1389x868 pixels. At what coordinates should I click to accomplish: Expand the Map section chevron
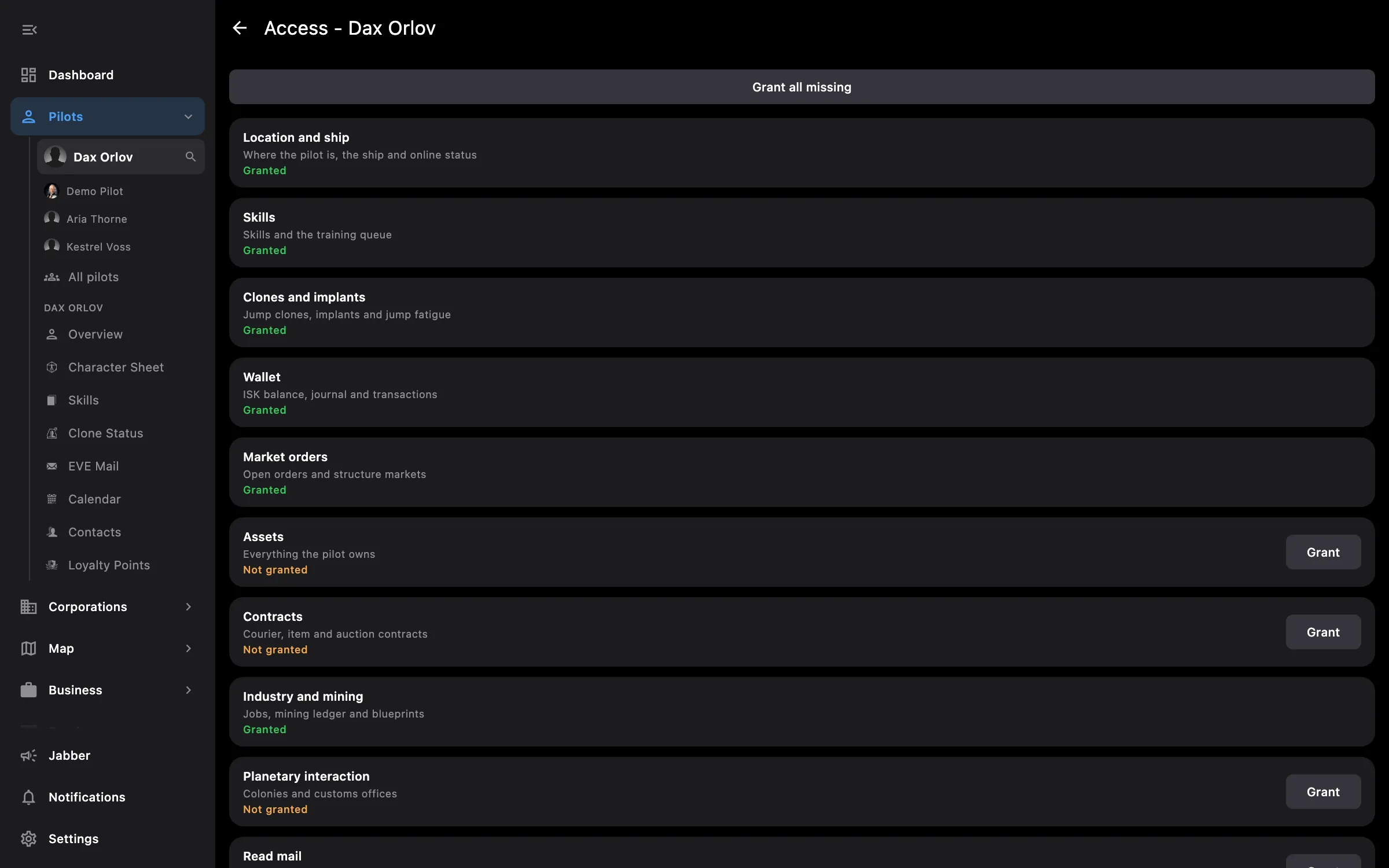coord(188,649)
